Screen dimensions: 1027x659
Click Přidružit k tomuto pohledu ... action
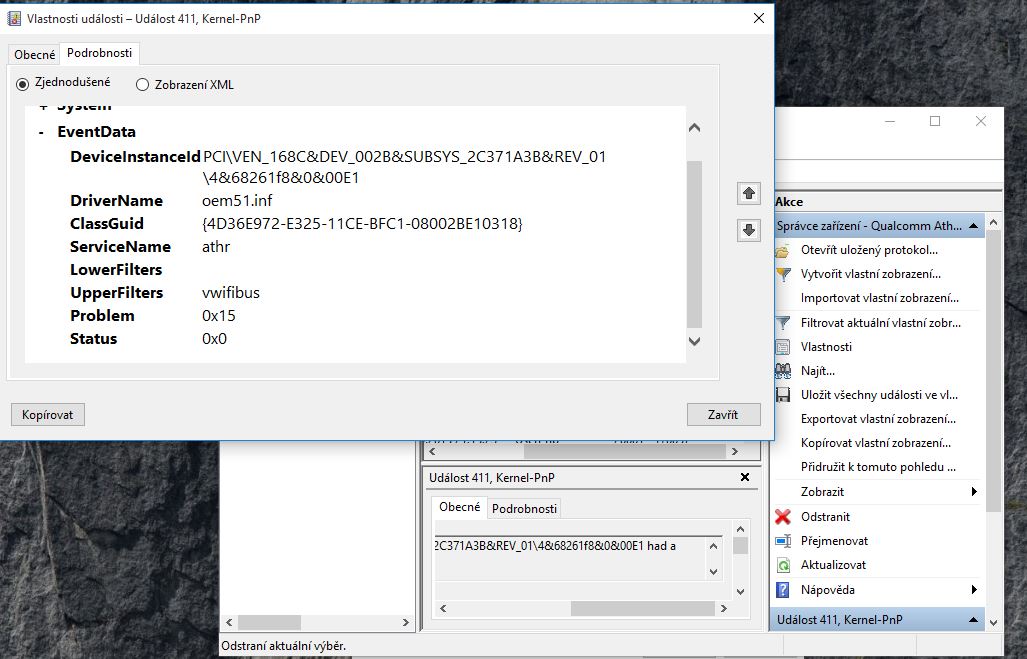878,468
